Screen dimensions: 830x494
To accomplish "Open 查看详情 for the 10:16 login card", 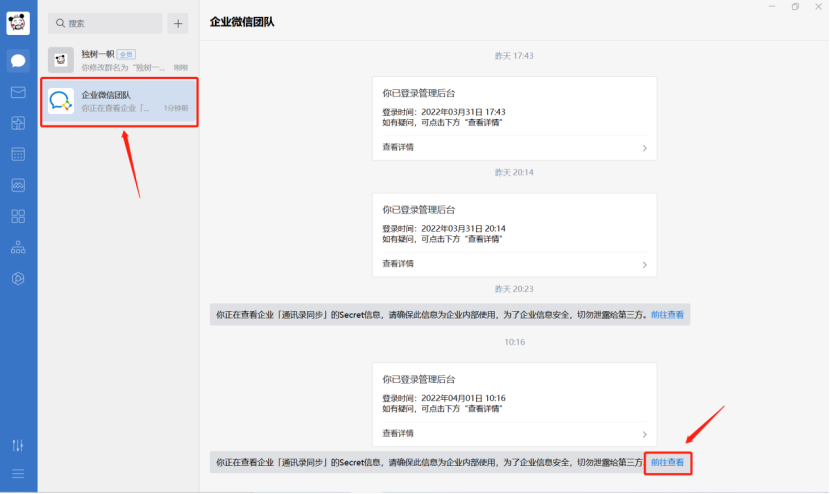I will coord(398,433).
